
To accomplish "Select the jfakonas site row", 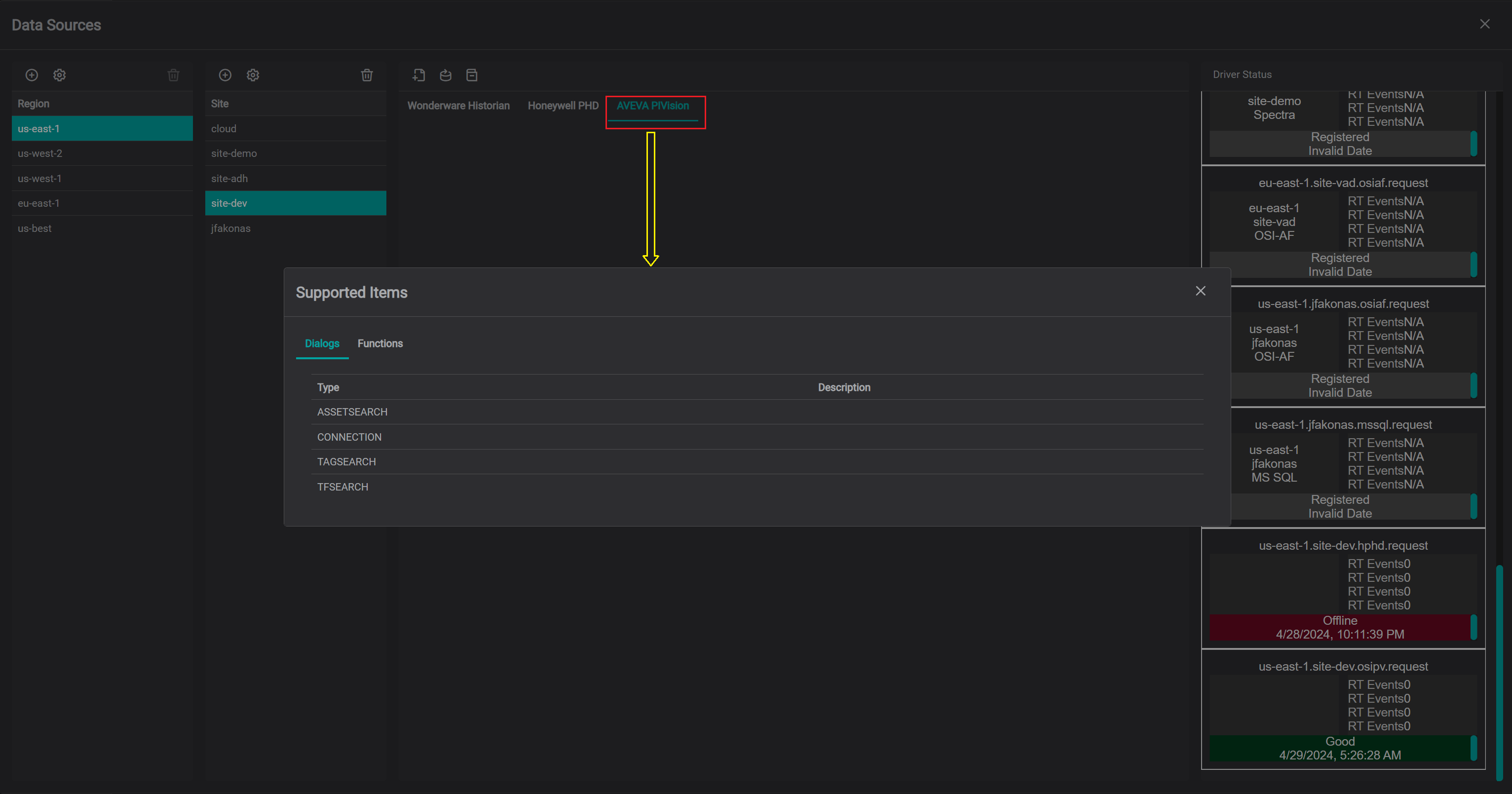I will click(x=296, y=228).
